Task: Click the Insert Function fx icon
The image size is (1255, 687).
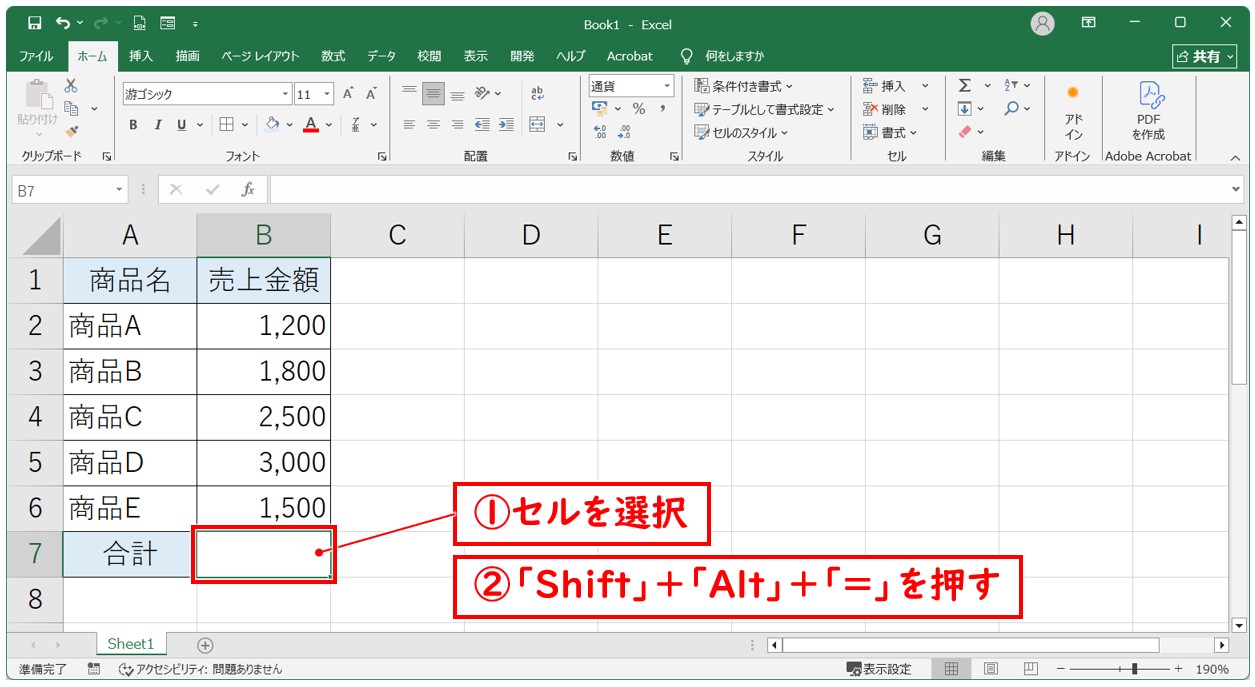Action: tap(248, 190)
